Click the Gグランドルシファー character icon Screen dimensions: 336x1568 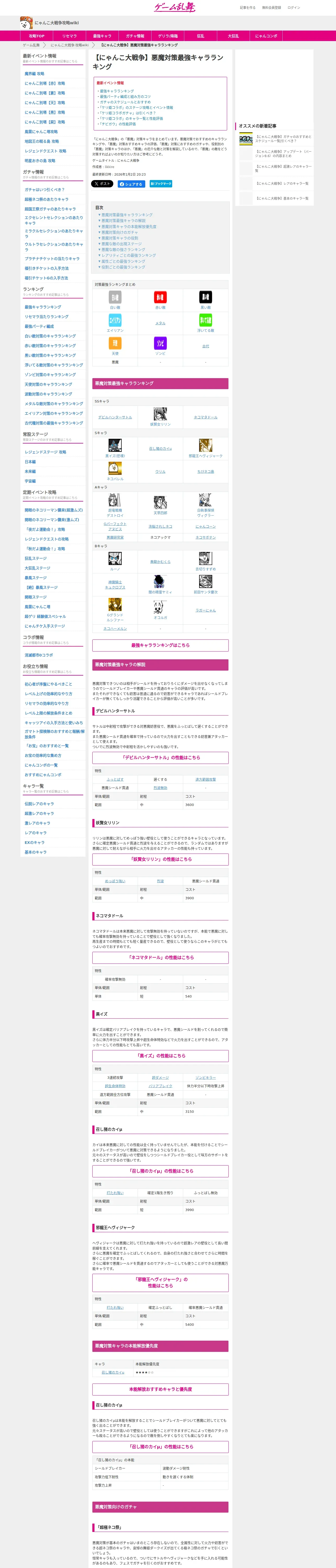click(x=115, y=604)
